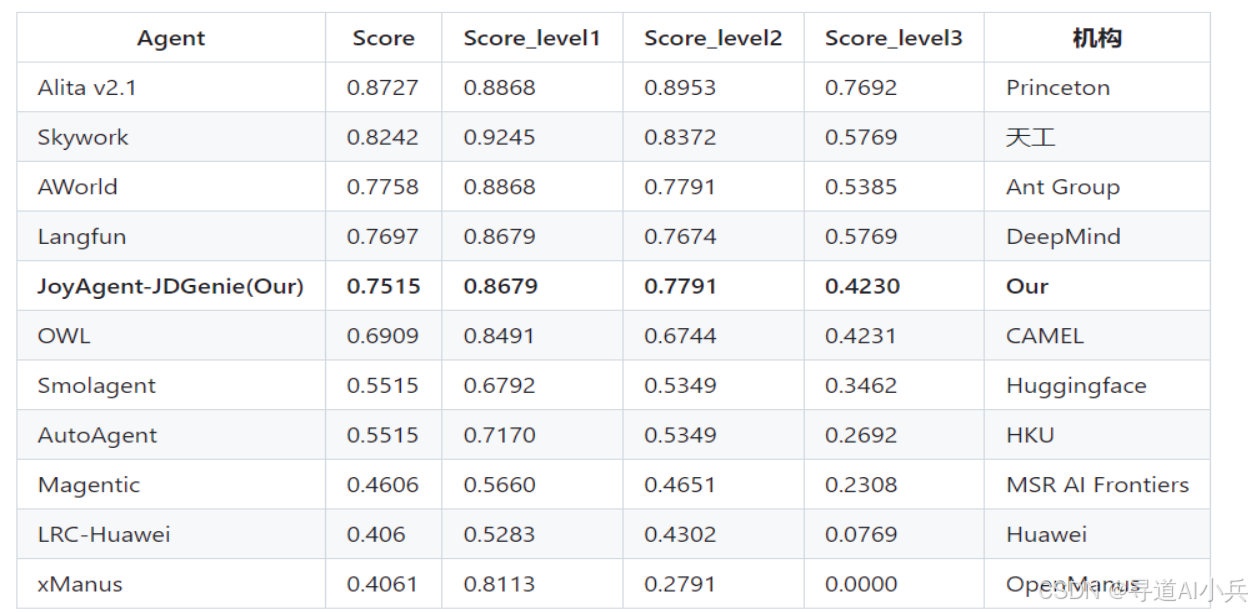Click xManus score 0.4061
The height and width of the screenshot is (612, 1252).
point(383,584)
